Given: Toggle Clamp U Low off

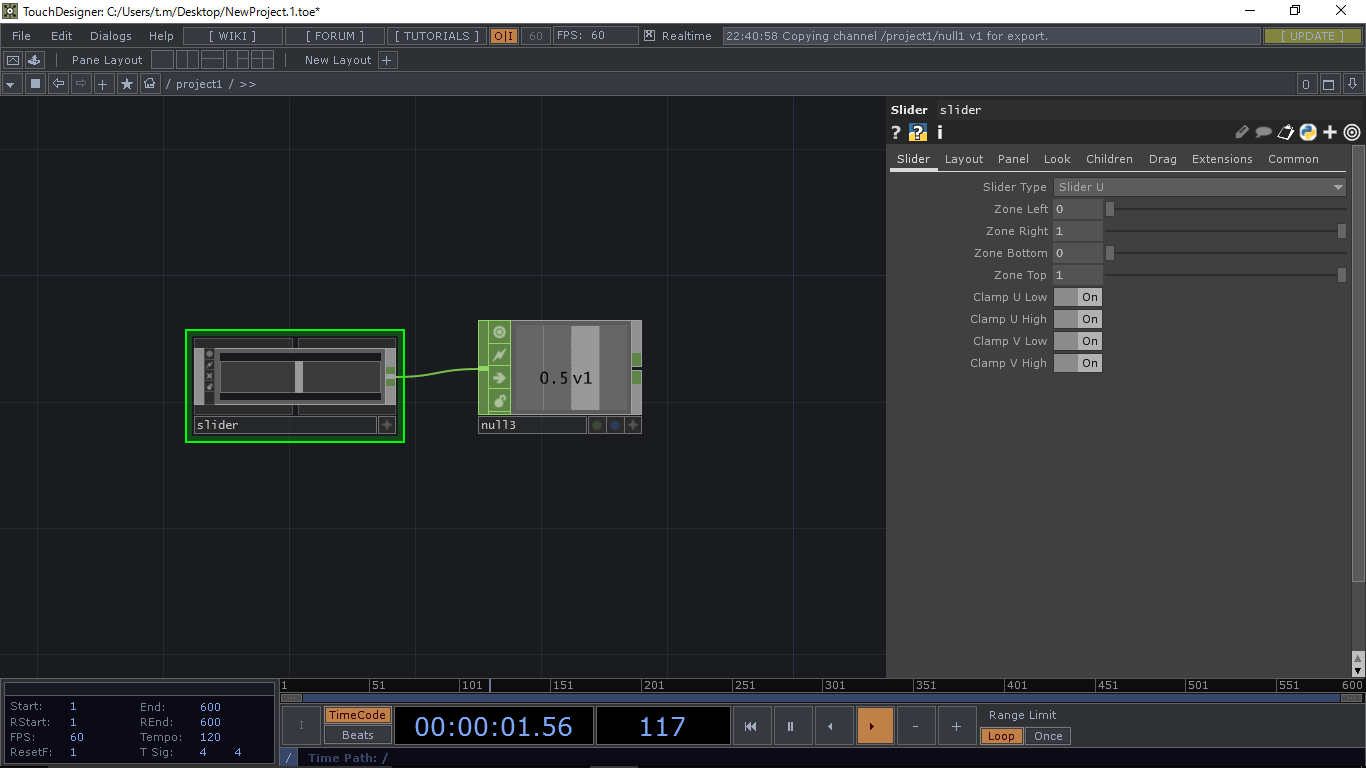Looking at the screenshot, I should click(x=1078, y=296).
